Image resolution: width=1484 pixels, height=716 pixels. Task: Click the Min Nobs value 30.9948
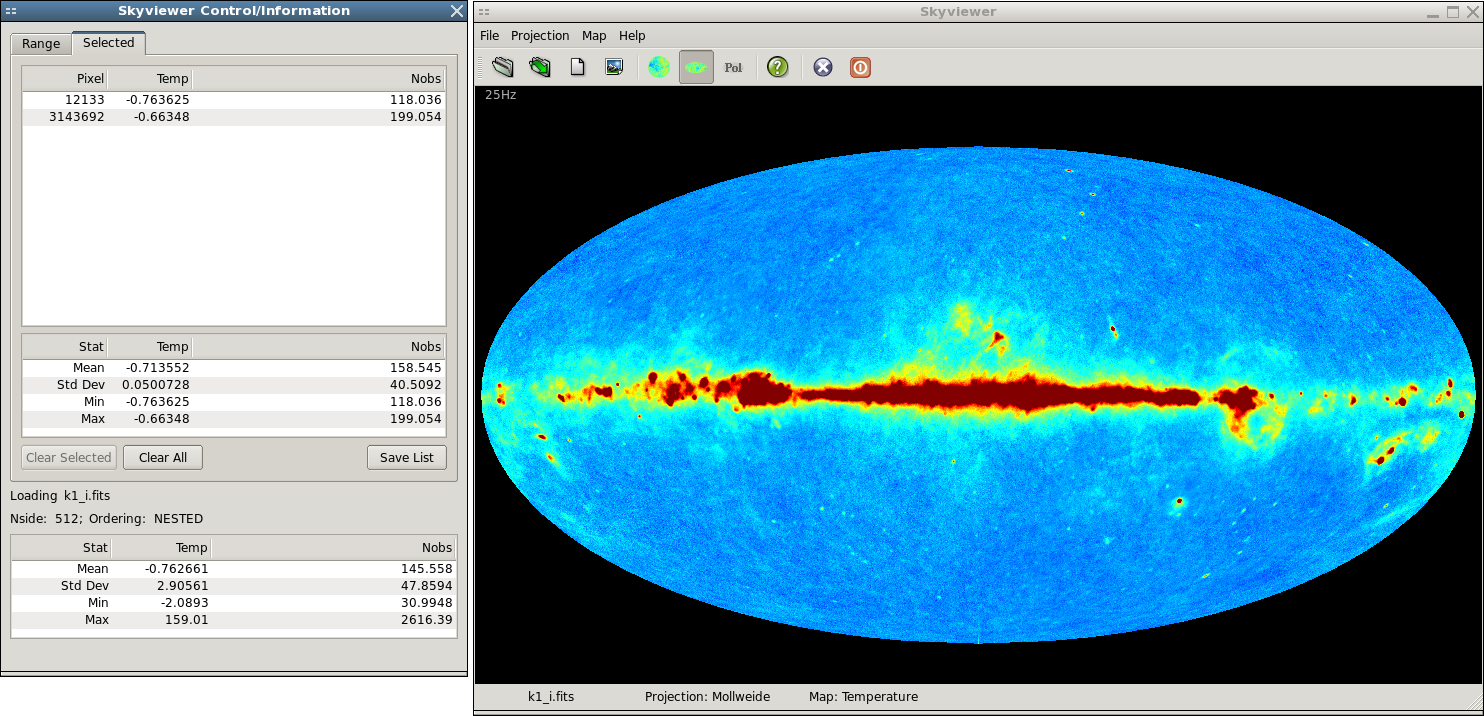tap(427, 603)
